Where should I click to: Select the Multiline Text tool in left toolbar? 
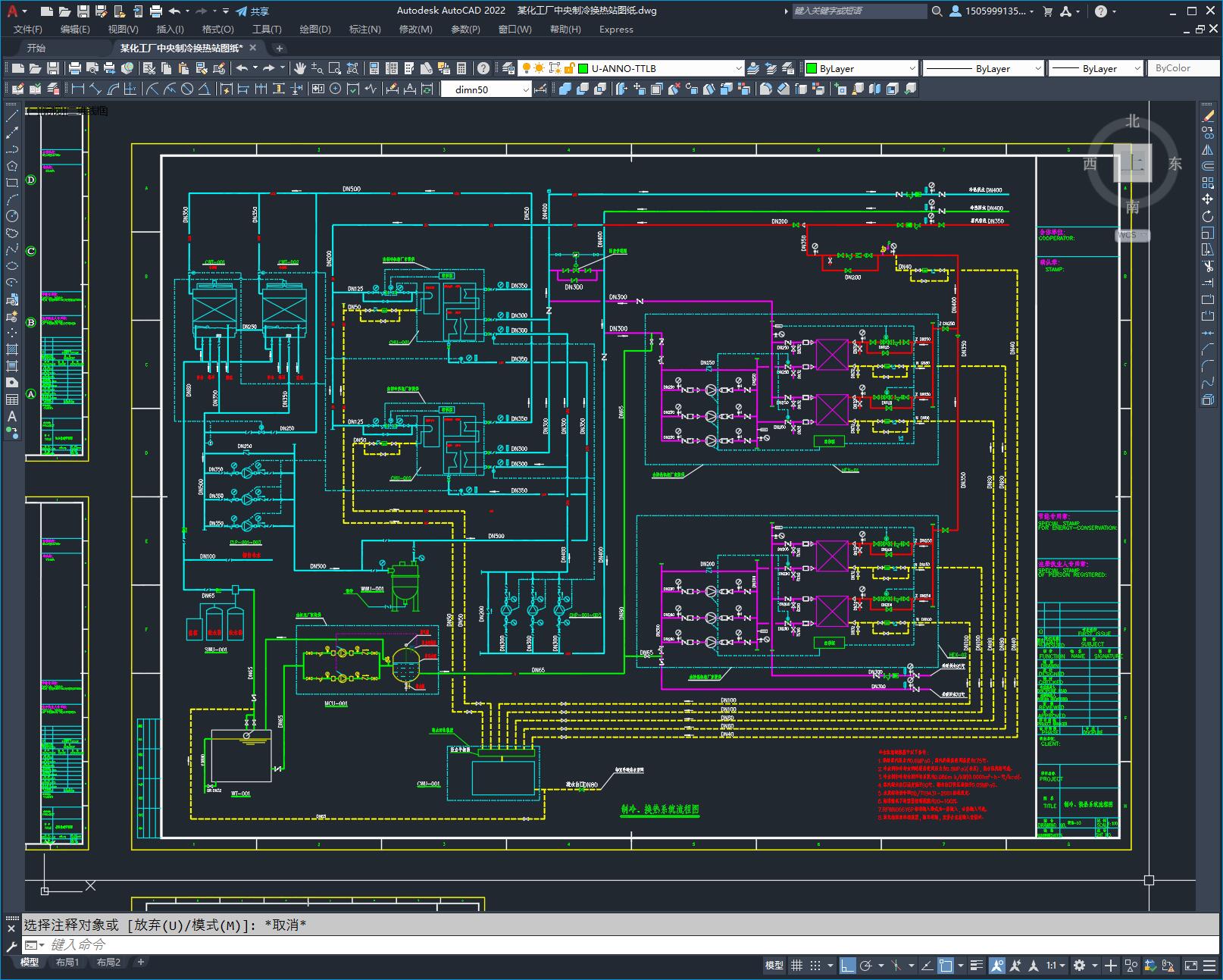(x=12, y=416)
